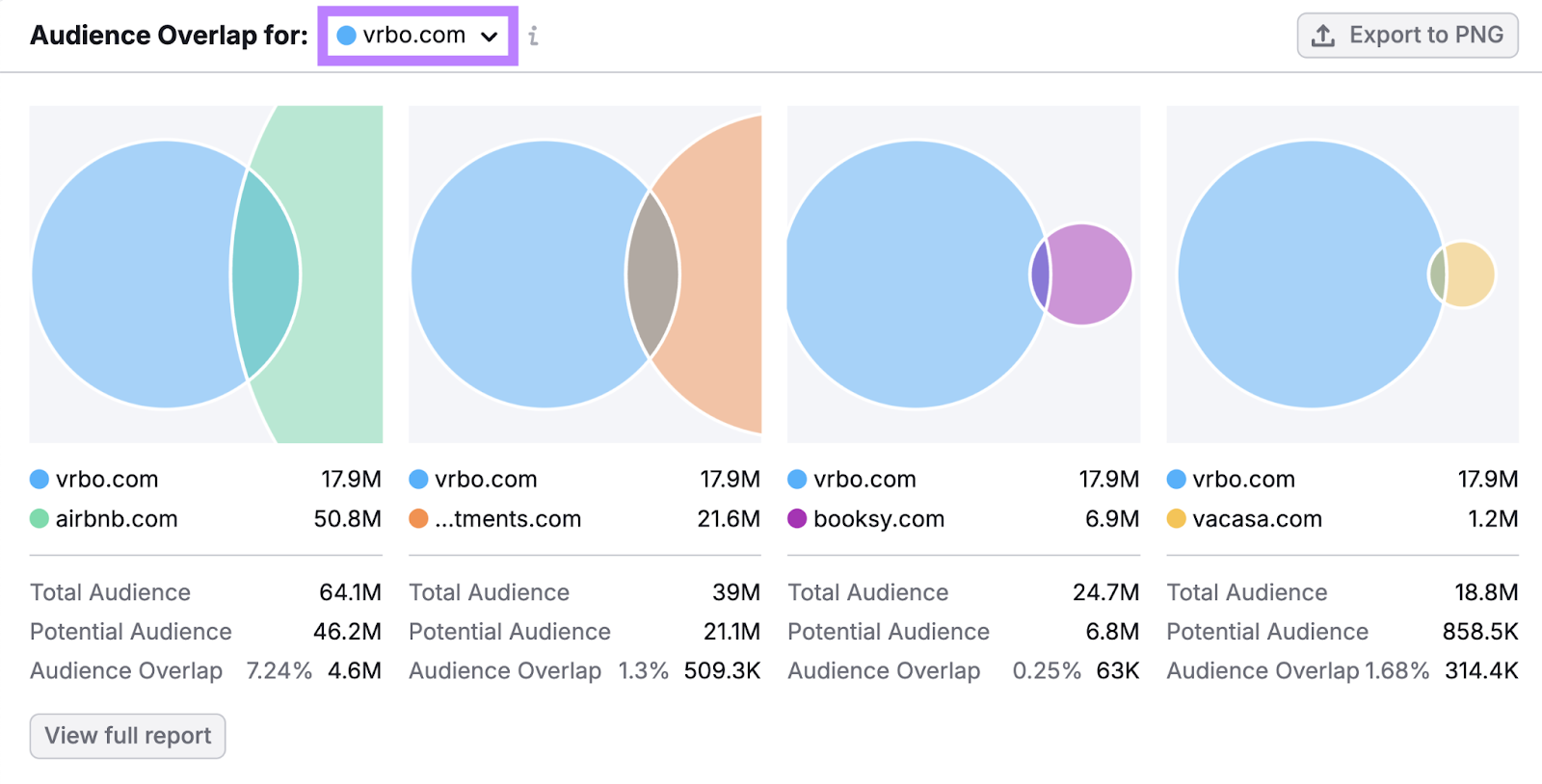Click the 18.8M total audience value
1542x784 pixels.
pos(1486,592)
